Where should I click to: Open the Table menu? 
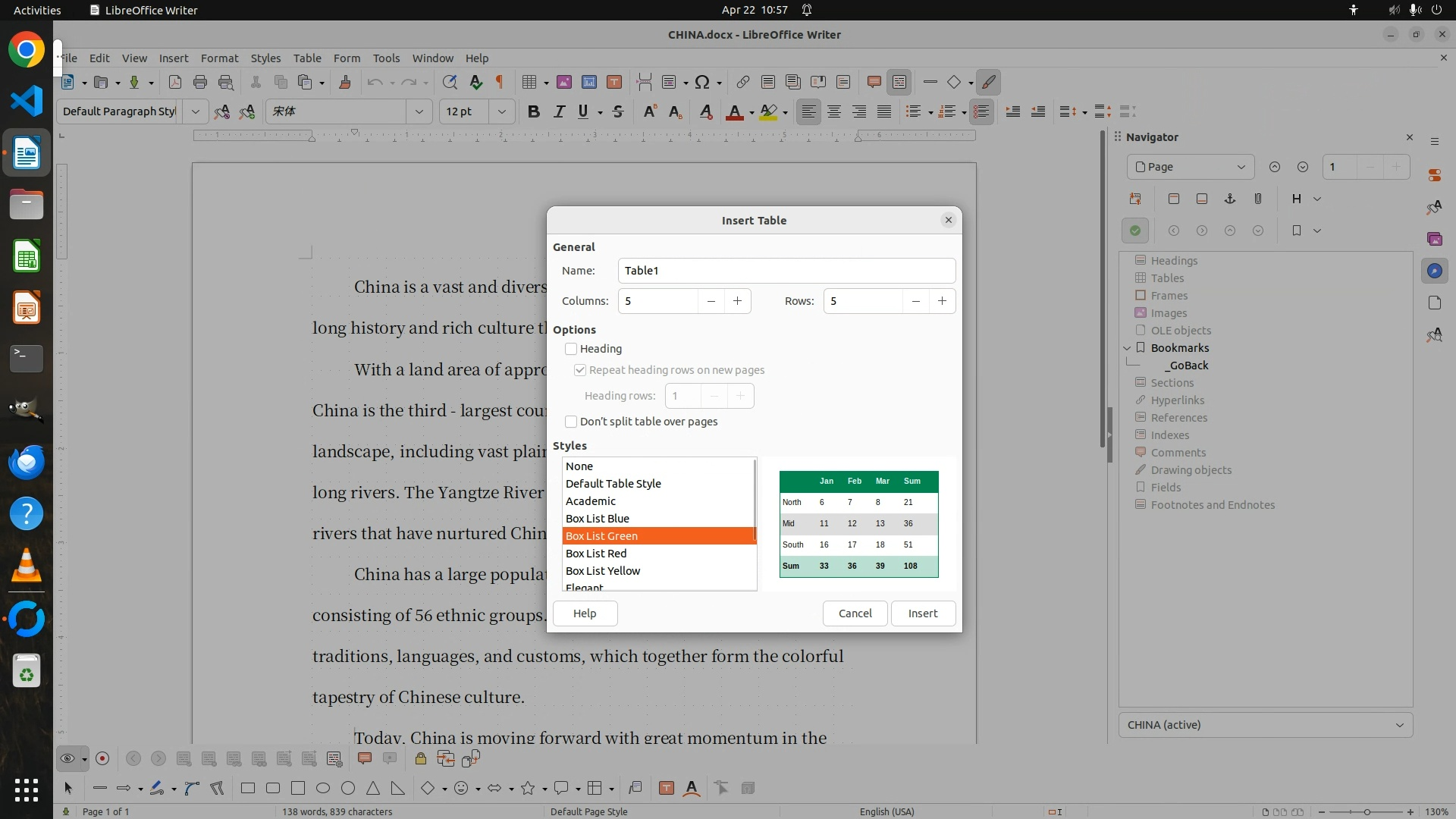click(x=306, y=58)
